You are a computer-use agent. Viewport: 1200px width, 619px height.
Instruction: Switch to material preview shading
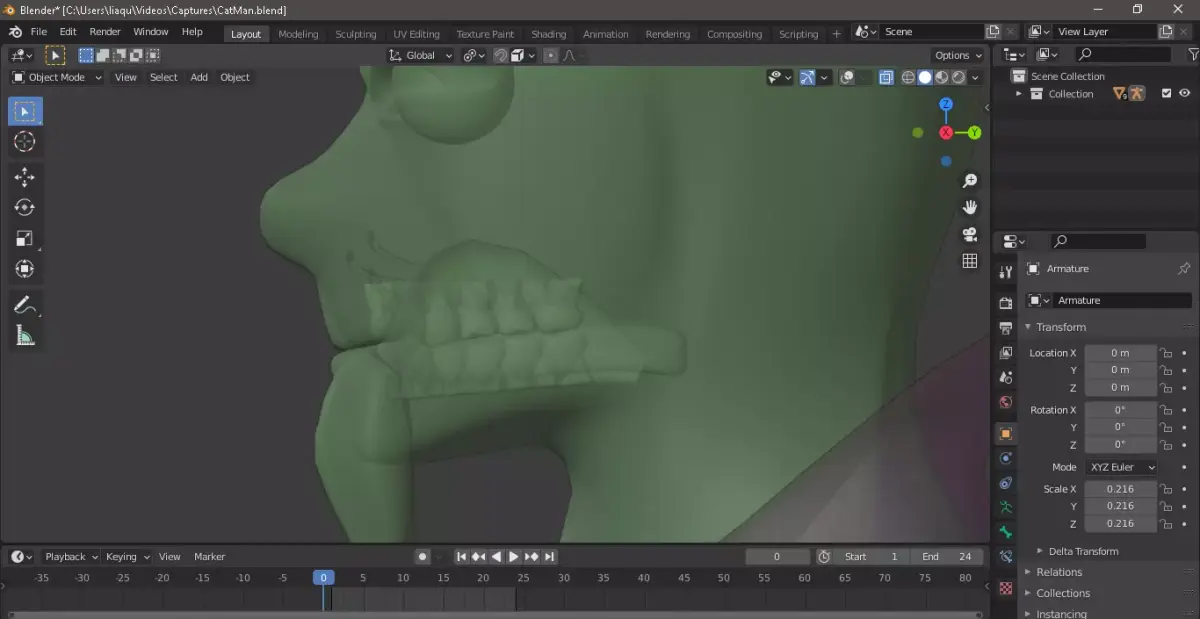(942, 77)
